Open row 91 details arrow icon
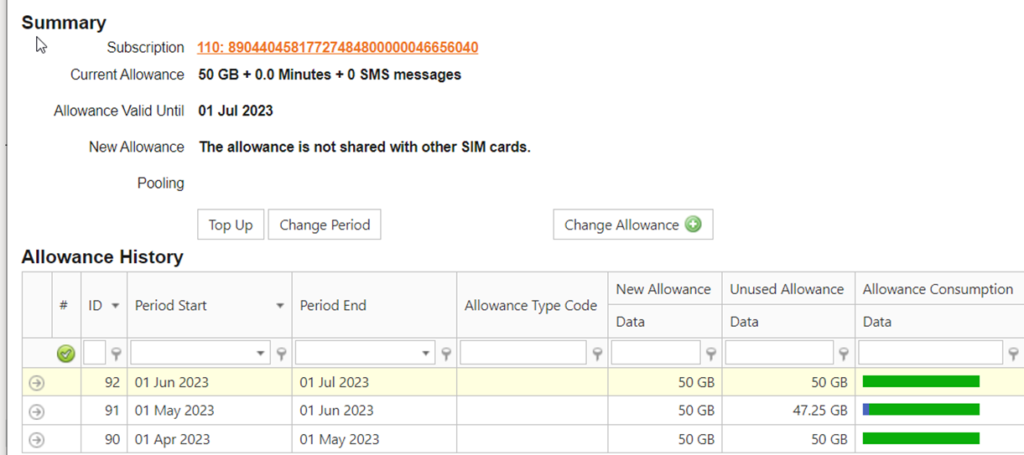The height and width of the screenshot is (455, 1024). pyautogui.click(x=37, y=411)
